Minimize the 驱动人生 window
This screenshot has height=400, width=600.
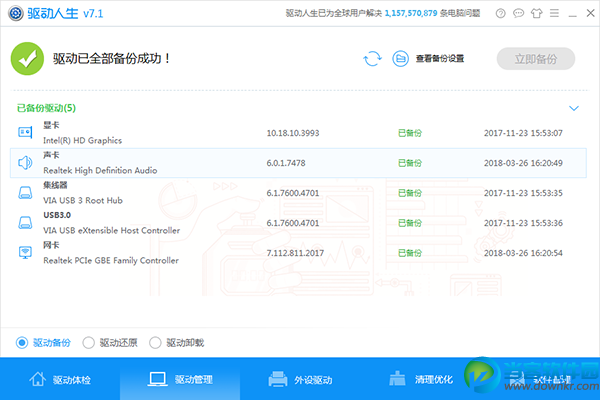(x=572, y=14)
